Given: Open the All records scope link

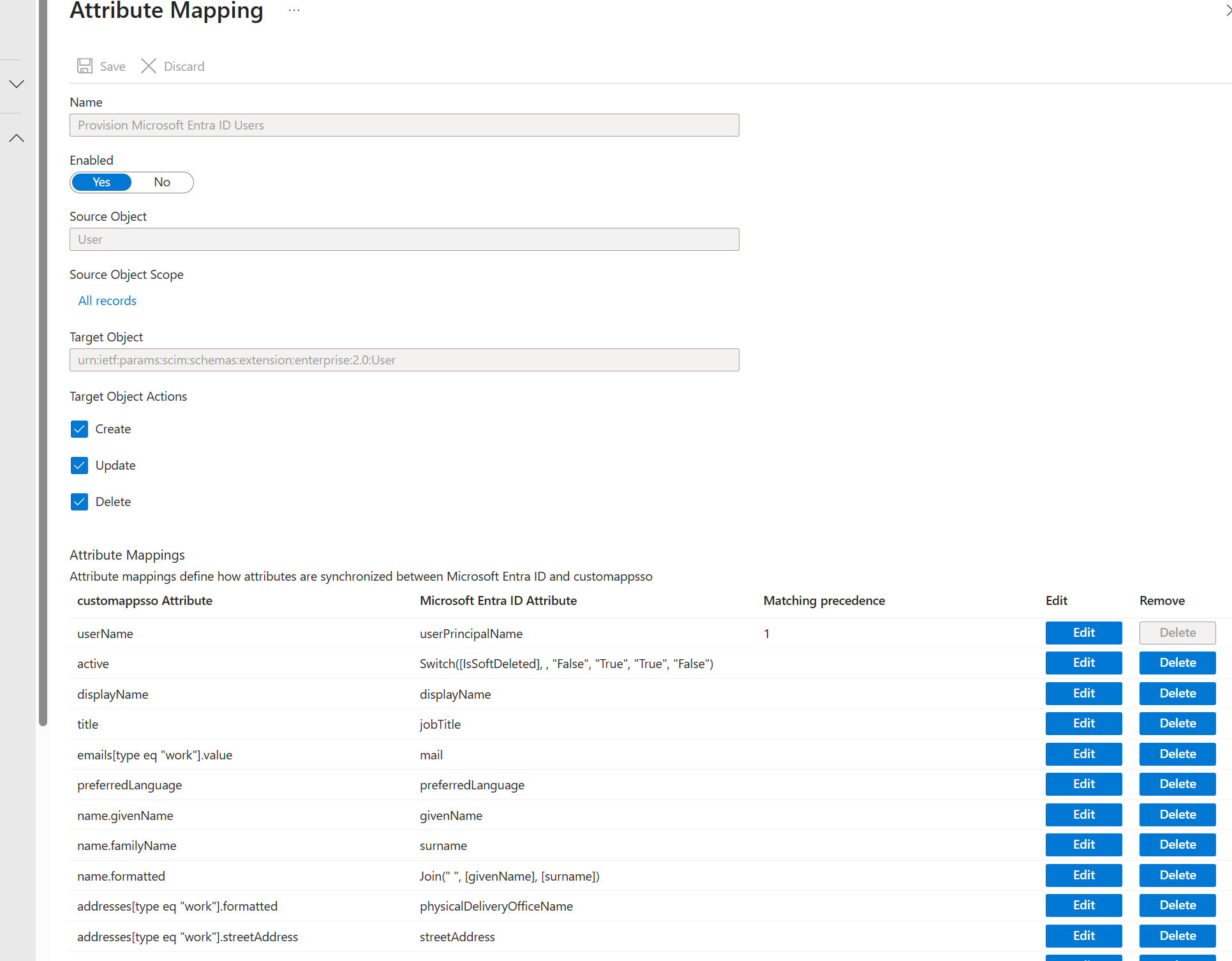Looking at the screenshot, I should coord(107,301).
